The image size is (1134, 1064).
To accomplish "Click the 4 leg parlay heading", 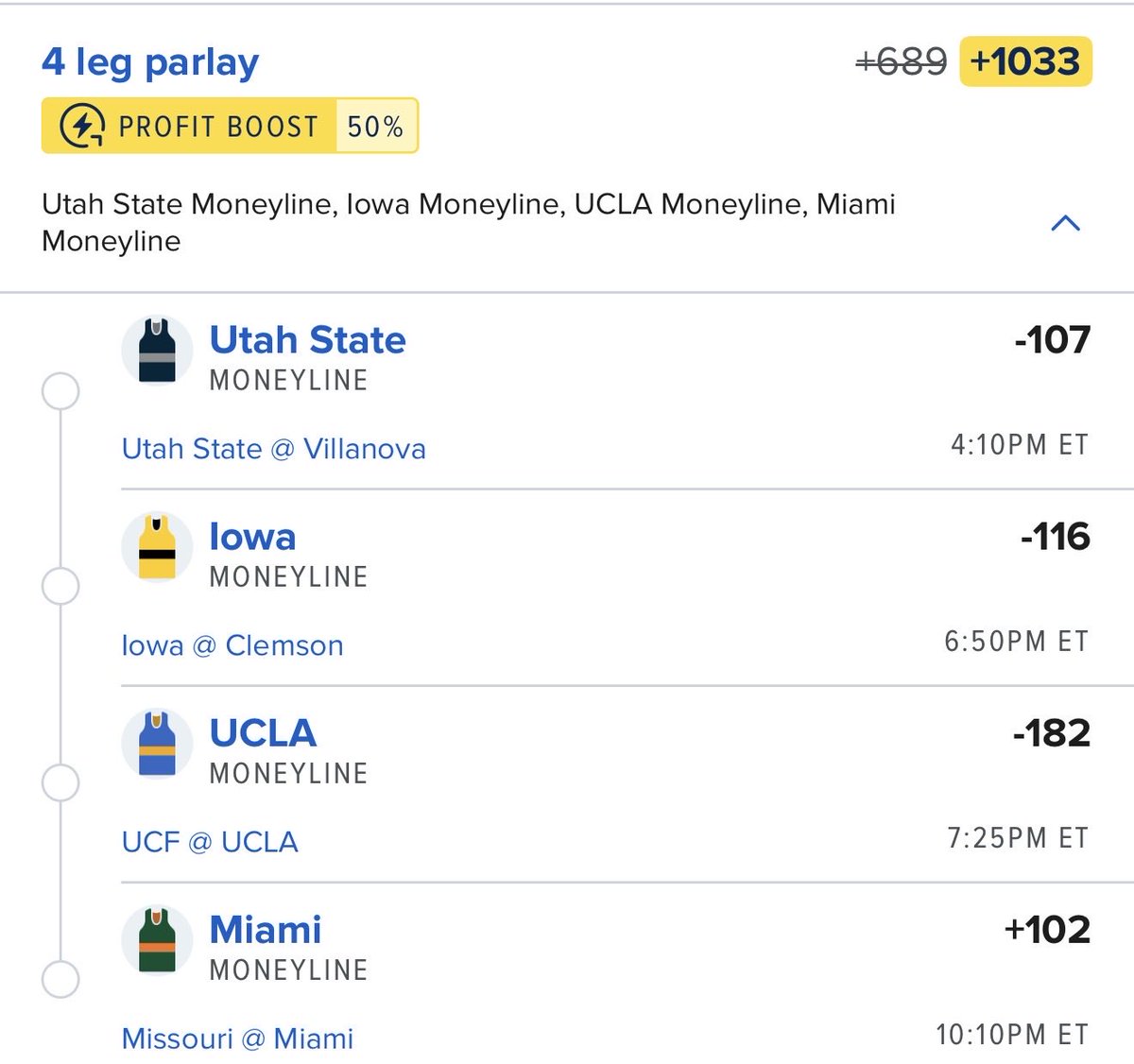I will [x=150, y=62].
